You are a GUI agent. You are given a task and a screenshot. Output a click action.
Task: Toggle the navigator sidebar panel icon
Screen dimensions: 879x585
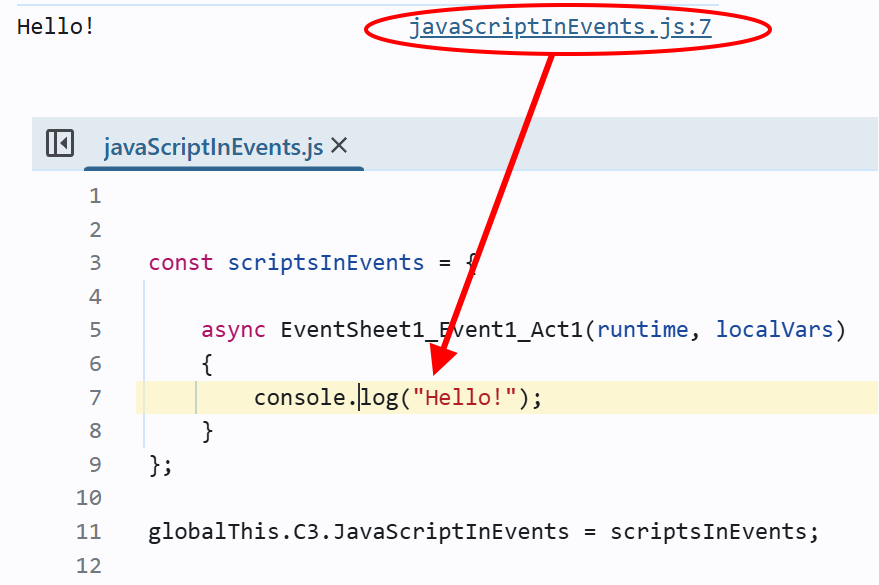[x=60, y=144]
